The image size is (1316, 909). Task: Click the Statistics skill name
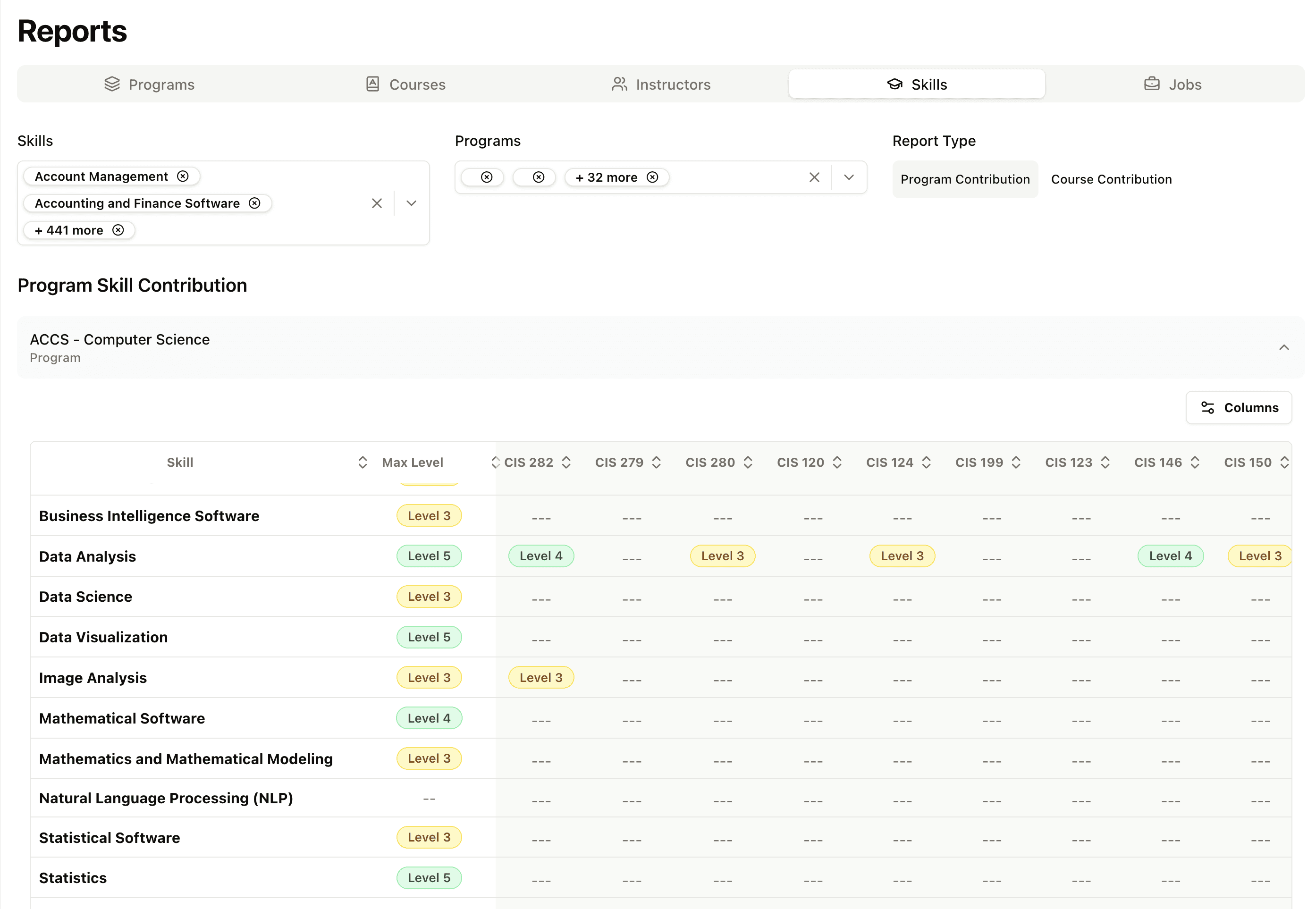[x=73, y=878]
